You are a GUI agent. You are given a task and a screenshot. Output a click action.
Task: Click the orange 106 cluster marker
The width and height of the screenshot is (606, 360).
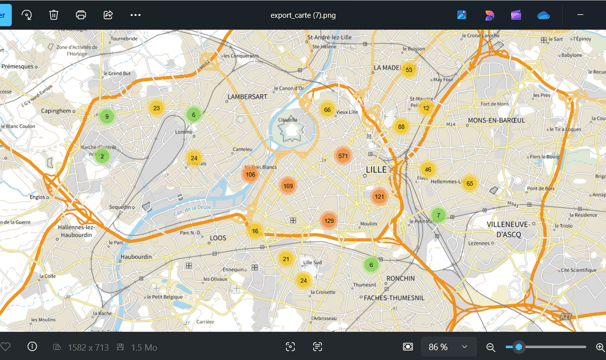coord(250,174)
